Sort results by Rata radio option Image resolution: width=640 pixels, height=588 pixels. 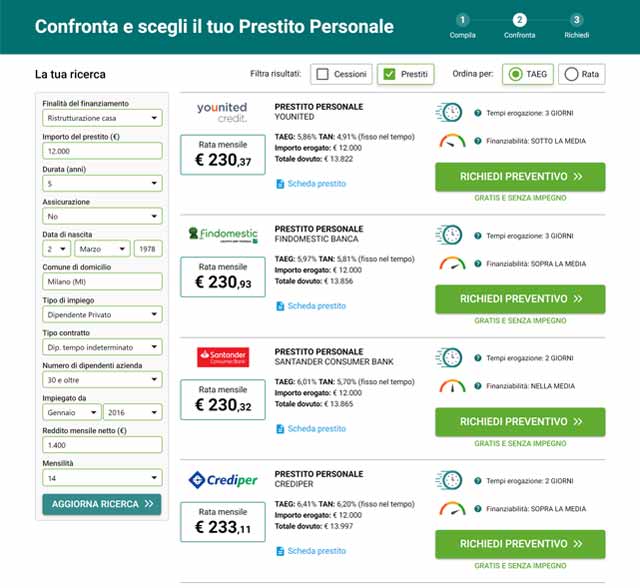(x=570, y=74)
